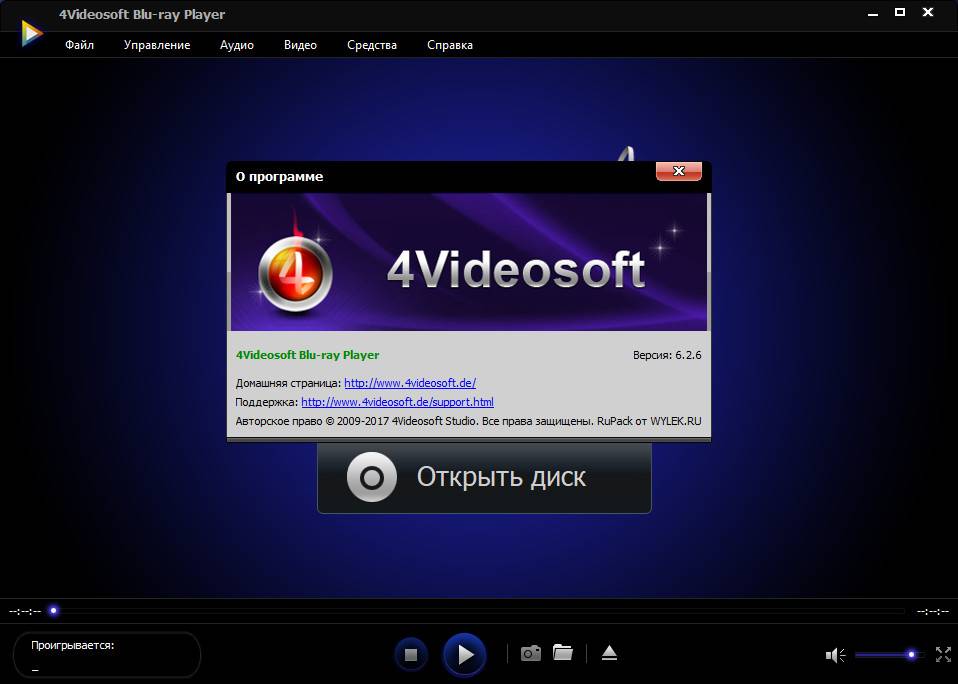Click the О программе dialog title

(x=279, y=176)
